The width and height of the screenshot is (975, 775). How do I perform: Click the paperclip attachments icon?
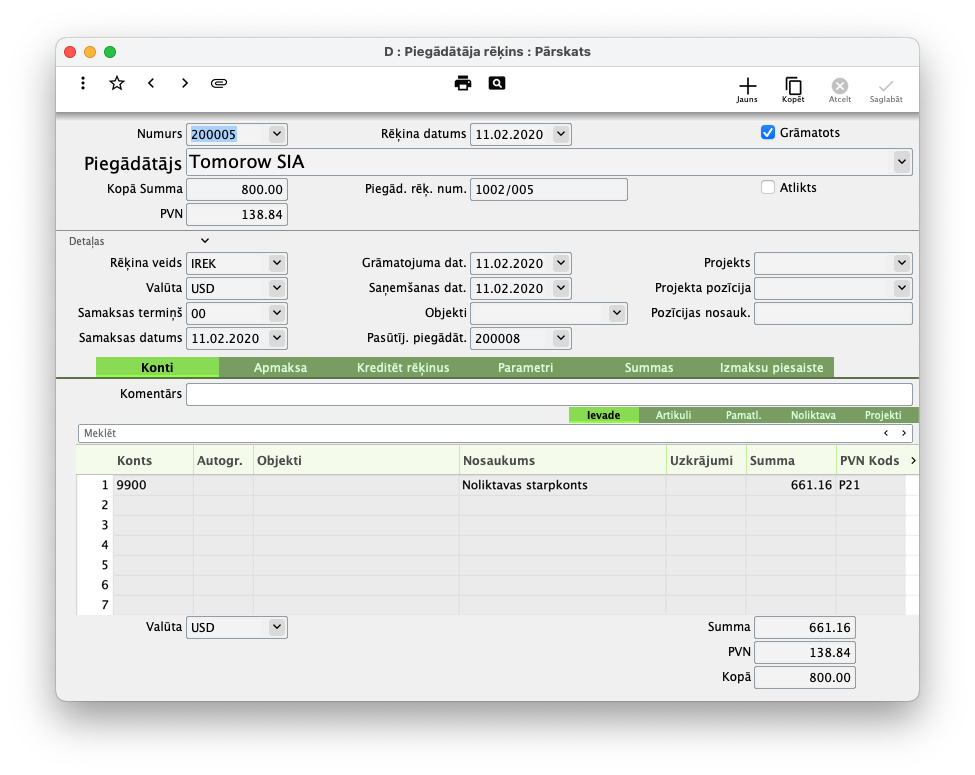pyautogui.click(x=219, y=83)
